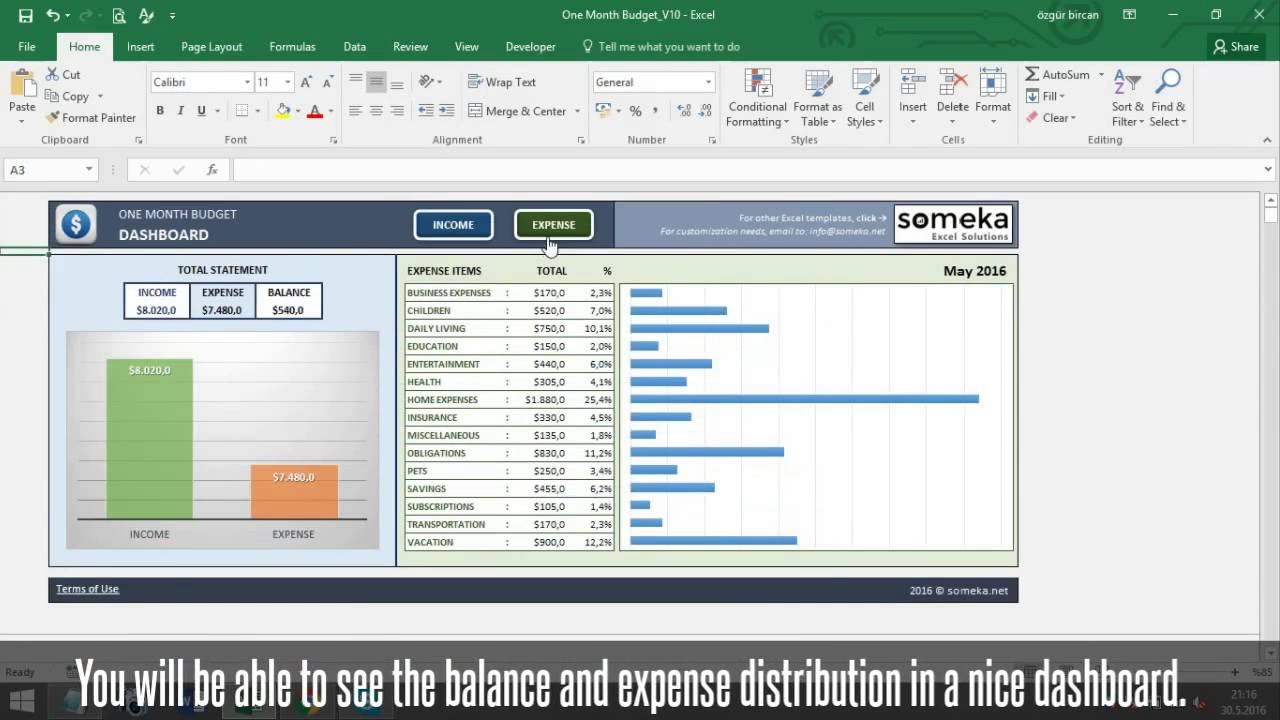Open Find & Select options
This screenshot has width=1280, height=720.
(1168, 98)
